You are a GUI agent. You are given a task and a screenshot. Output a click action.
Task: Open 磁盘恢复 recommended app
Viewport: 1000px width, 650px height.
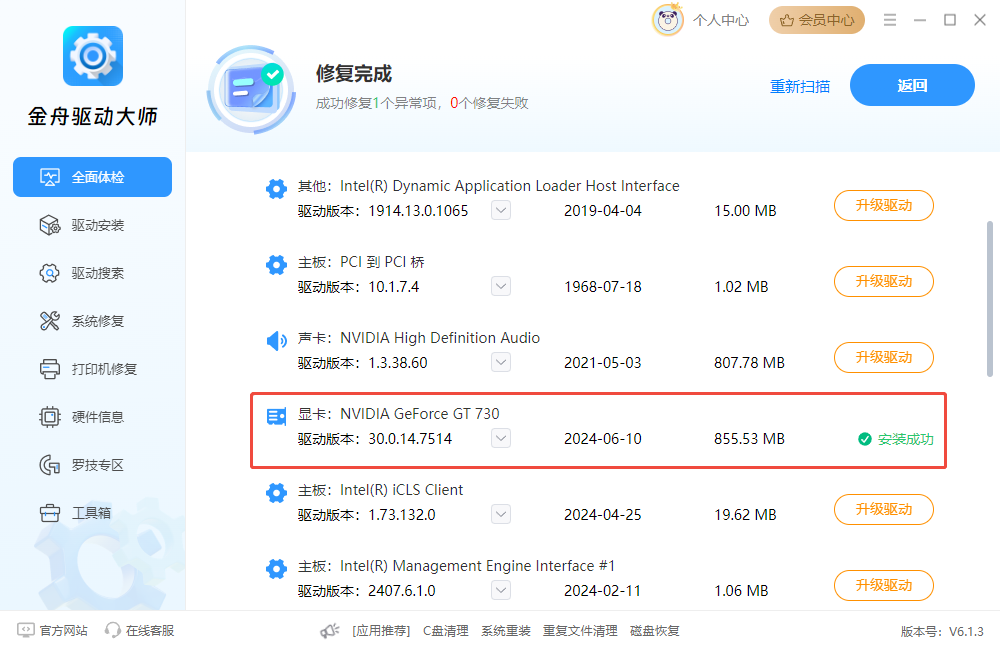coord(654,631)
